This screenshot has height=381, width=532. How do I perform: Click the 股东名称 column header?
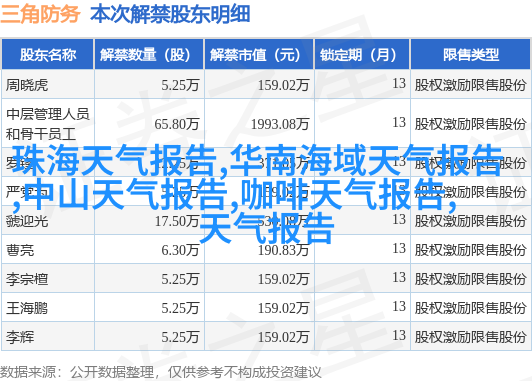coord(48,55)
